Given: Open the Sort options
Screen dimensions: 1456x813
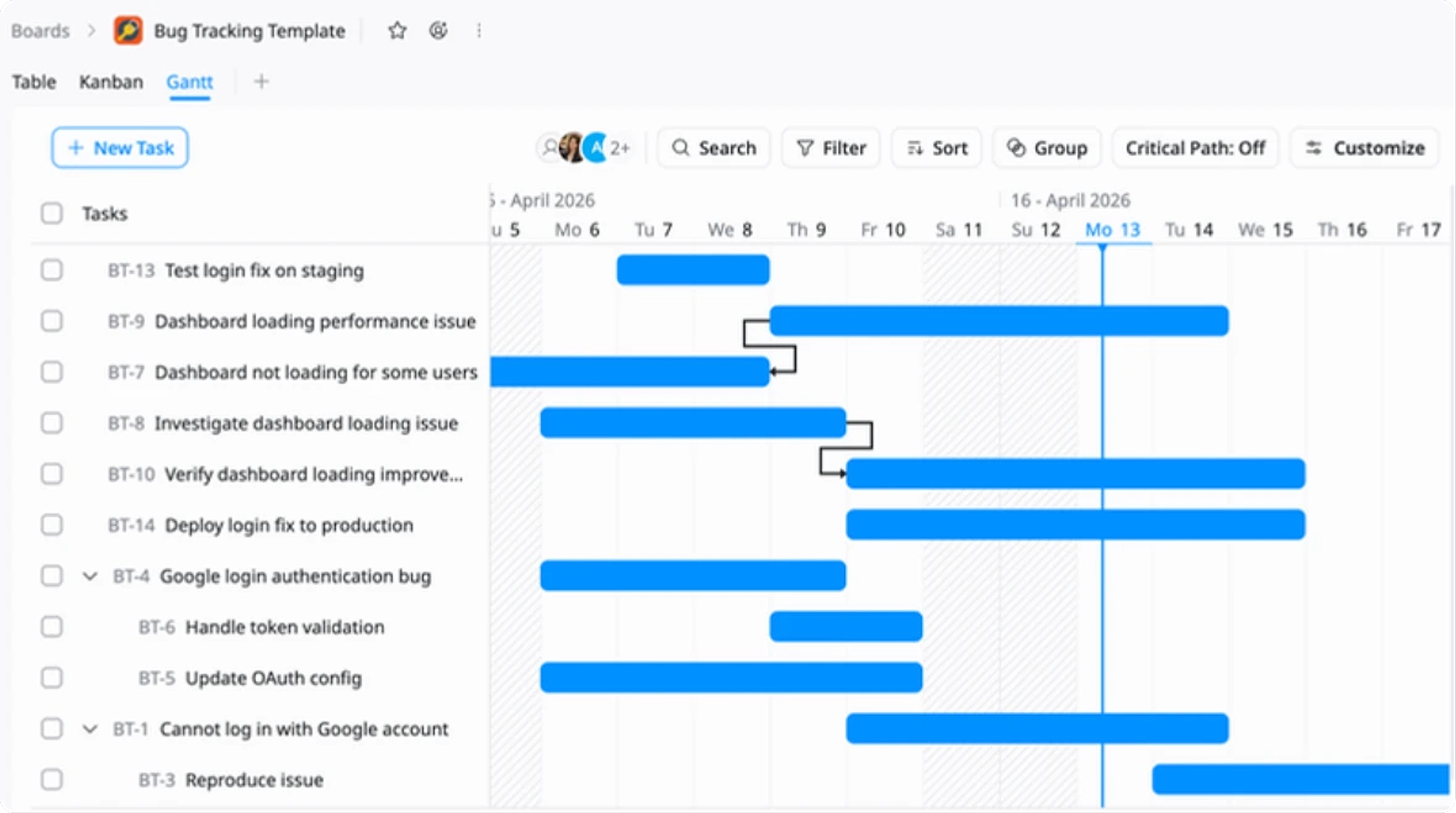Looking at the screenshot, I should [937, 148].
